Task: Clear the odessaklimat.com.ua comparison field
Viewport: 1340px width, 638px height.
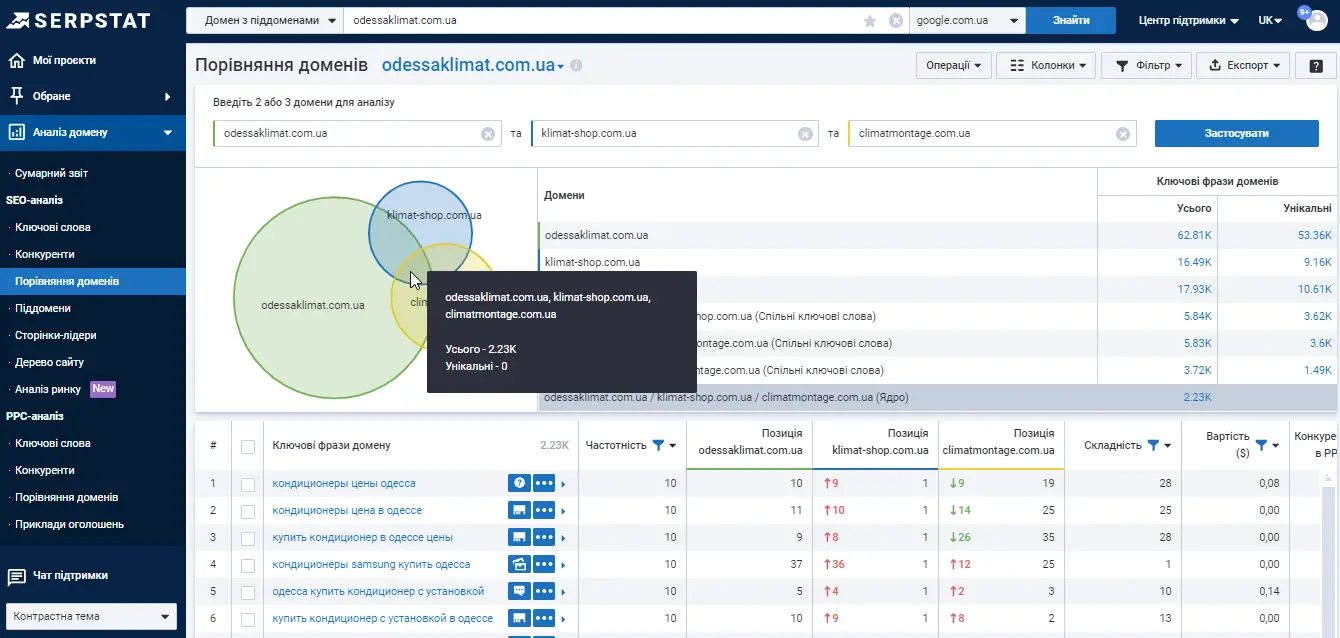Action: [x=487, y=134]
